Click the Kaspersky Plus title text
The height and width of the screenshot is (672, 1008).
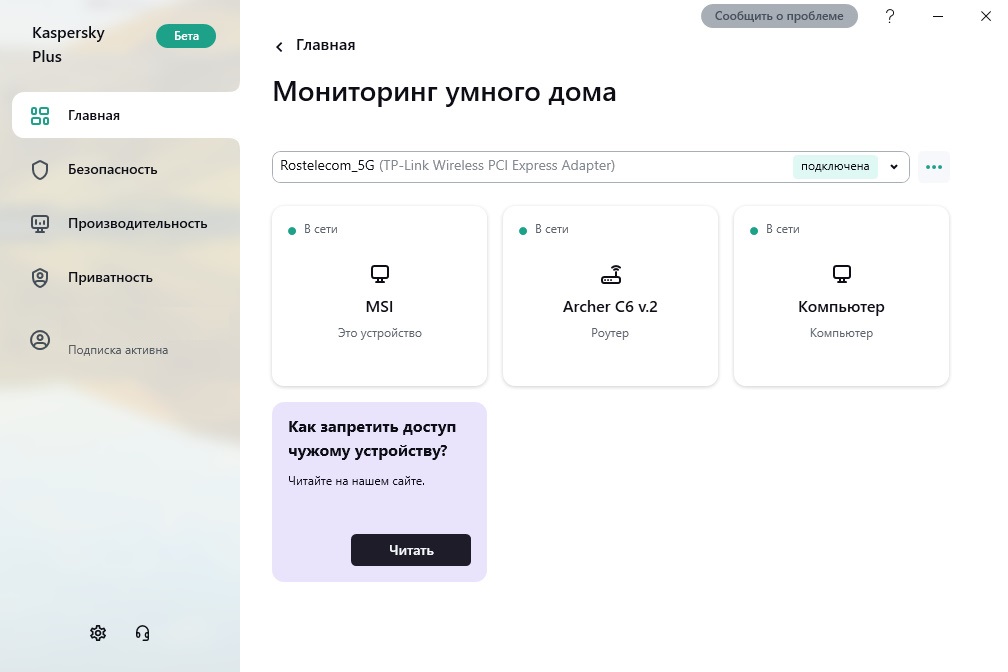[x=68, y=44]
